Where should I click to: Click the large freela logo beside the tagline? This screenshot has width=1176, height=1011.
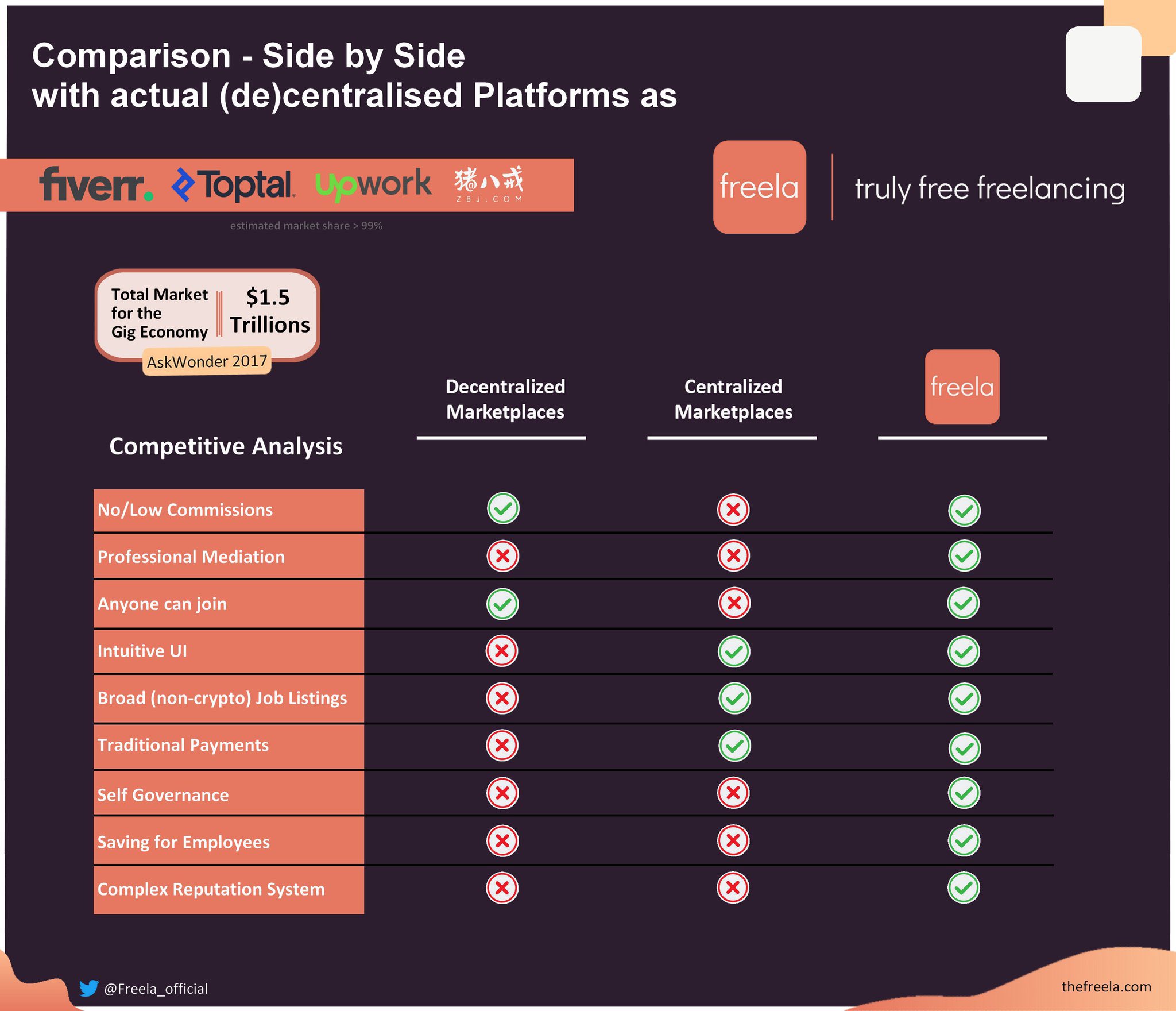point(759,187)
